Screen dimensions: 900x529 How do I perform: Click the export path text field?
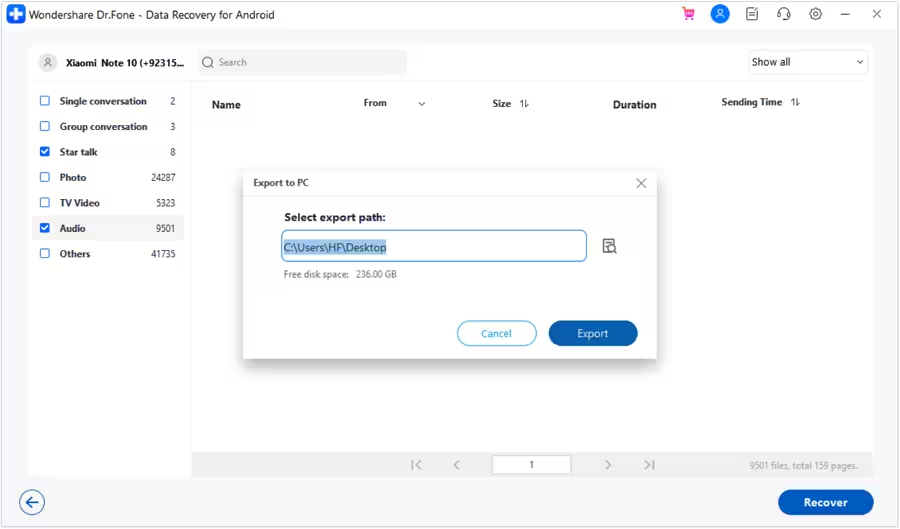[x=433, y=246]
